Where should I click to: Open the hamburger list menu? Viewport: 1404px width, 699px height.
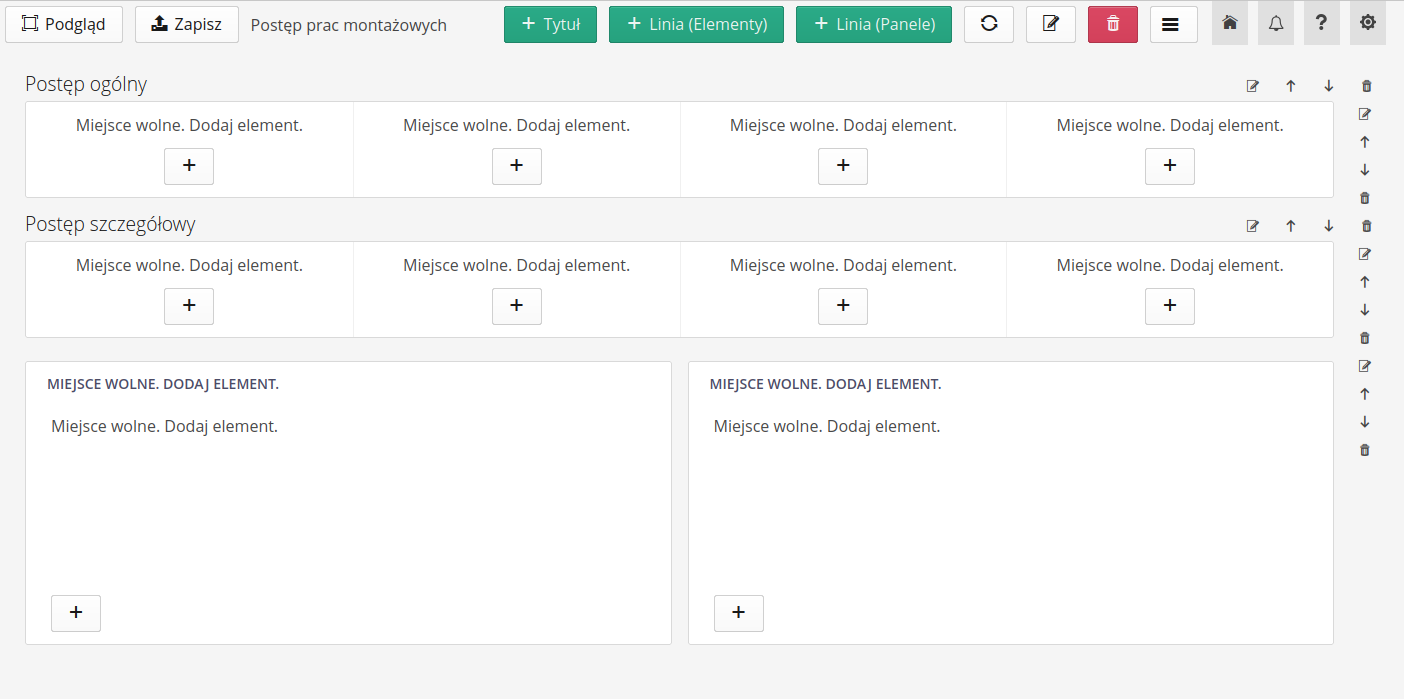click(1174, 24)
